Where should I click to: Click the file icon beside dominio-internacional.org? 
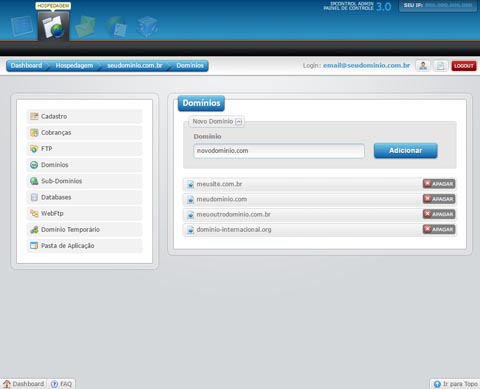(x=190, y=230)
